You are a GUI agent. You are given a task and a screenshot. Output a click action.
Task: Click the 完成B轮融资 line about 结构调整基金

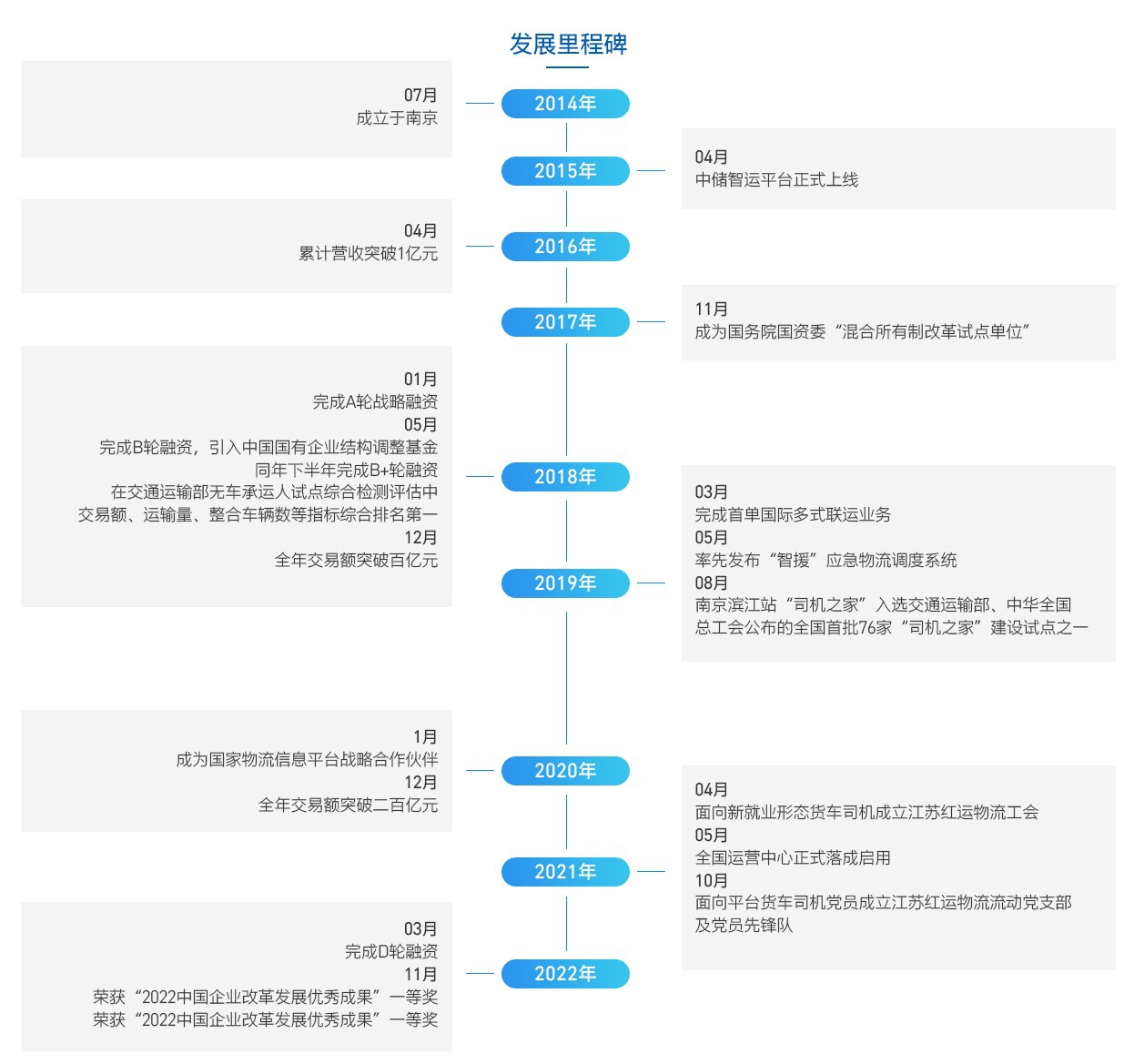pyautogui.click(x=268, y=448)
